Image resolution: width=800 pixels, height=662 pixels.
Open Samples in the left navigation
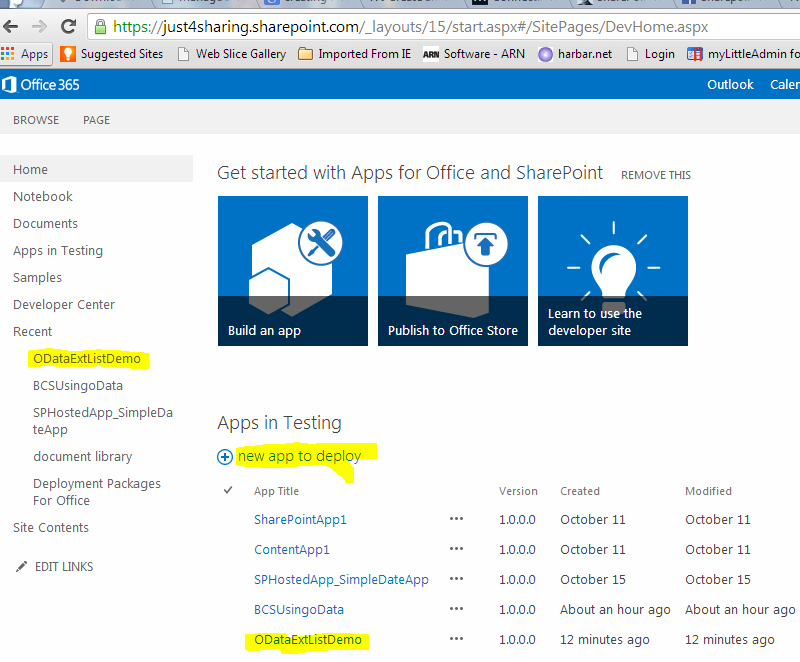point(37,277)
